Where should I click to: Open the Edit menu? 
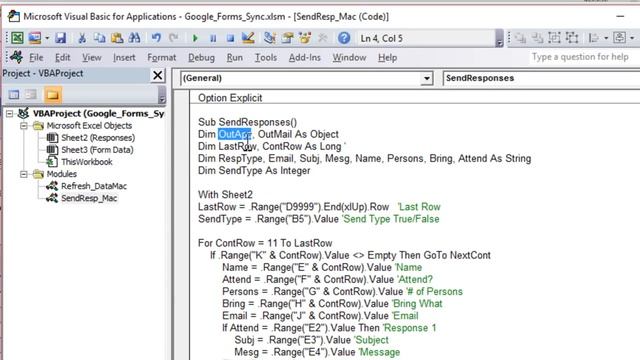tap(62, 58)
